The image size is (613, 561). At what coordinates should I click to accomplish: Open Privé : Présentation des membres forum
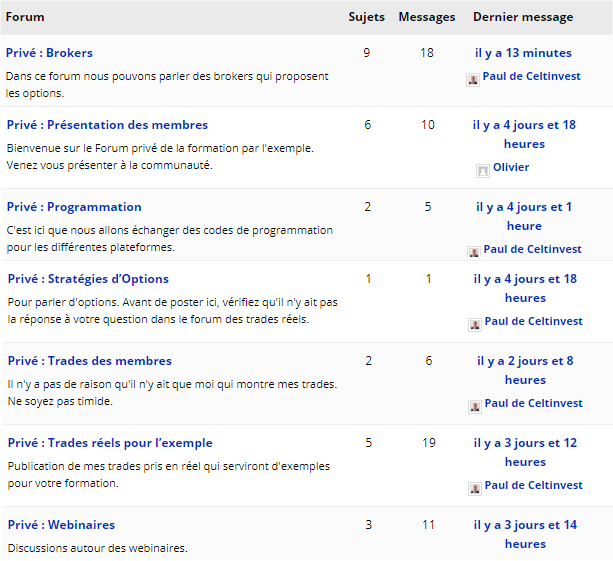click(107, 125)
